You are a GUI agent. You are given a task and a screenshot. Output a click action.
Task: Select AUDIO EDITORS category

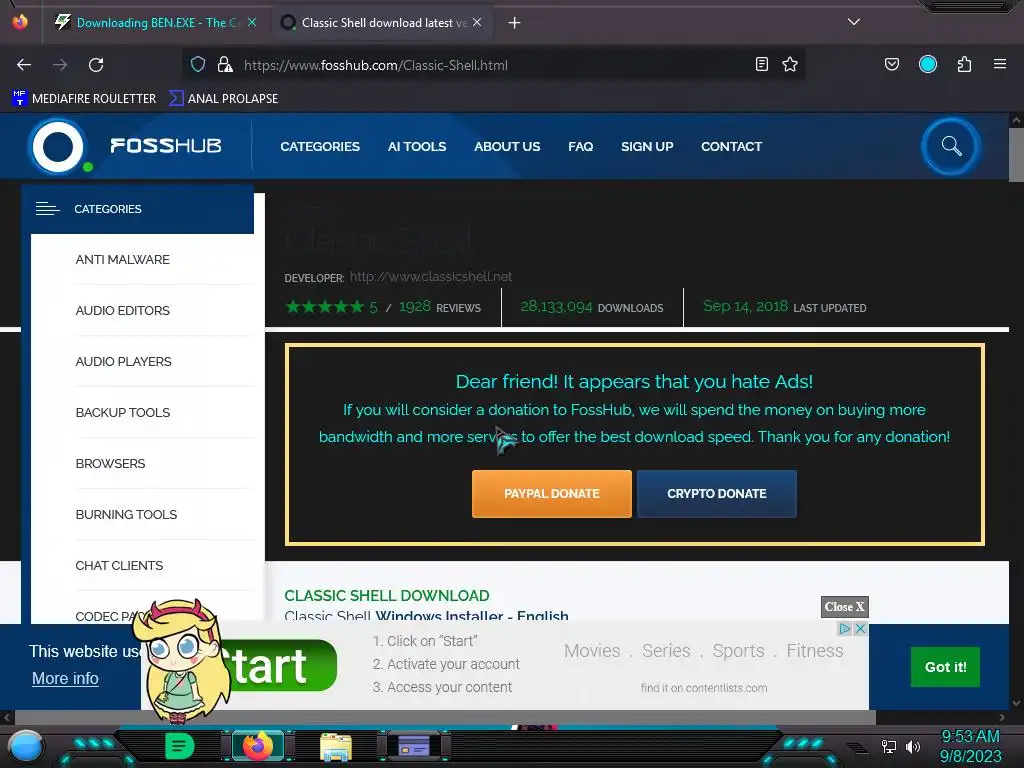point(123,311)
